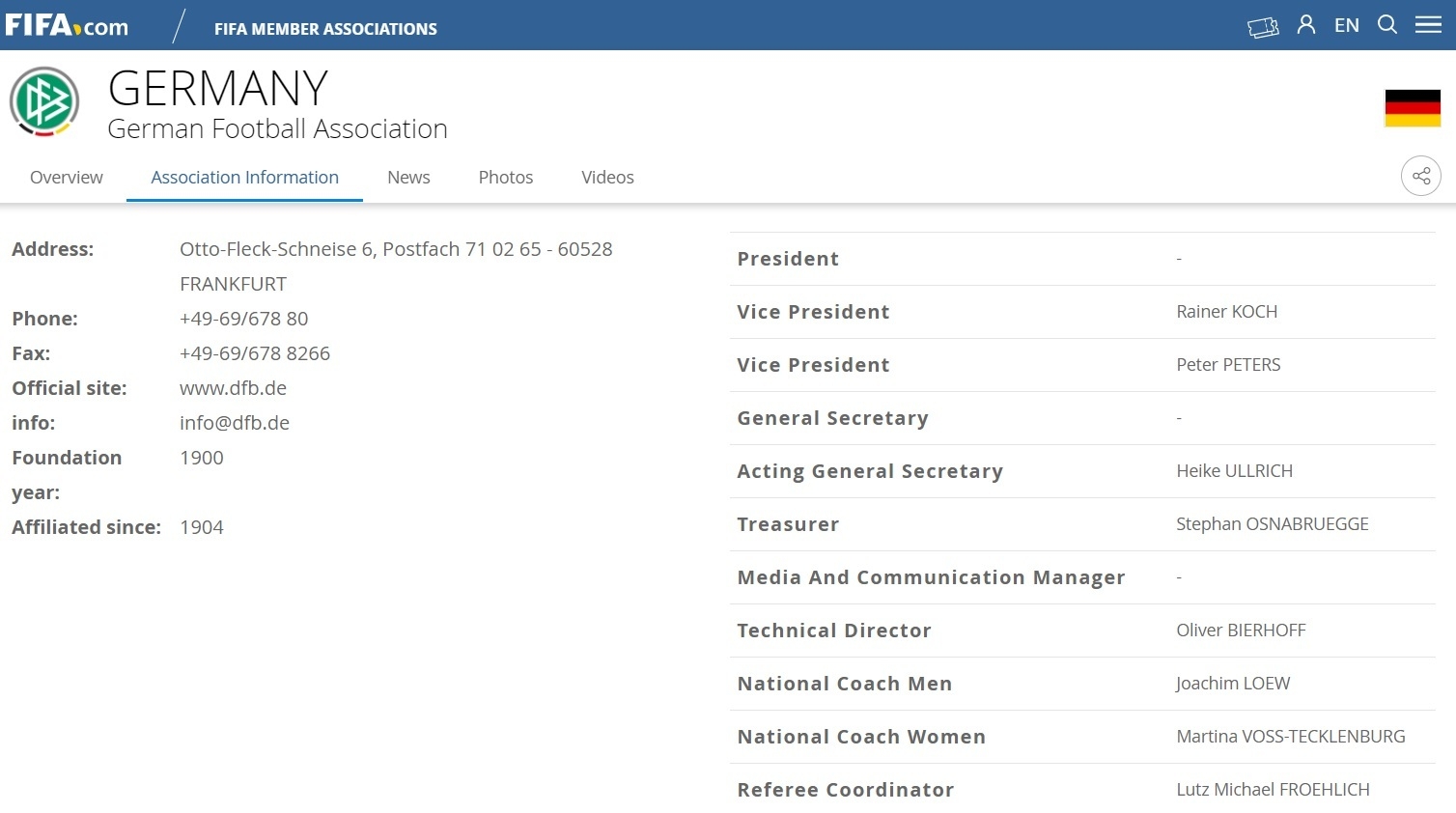Viewport: 1456px width, 813px height.
Task: Click the share icon button
Action: pyautogui.click(x=1421, y=176)
